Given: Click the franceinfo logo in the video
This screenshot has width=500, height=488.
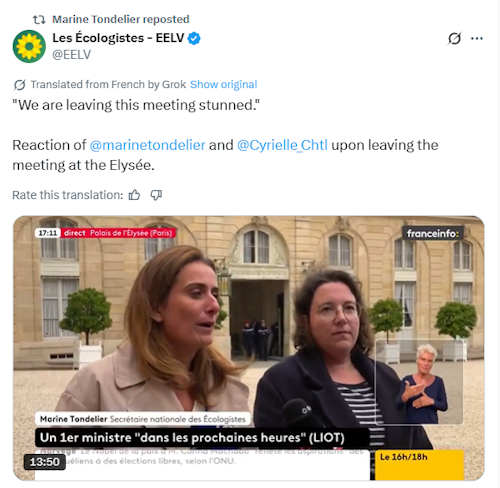Looking at the screenshot, I should 433,233.
